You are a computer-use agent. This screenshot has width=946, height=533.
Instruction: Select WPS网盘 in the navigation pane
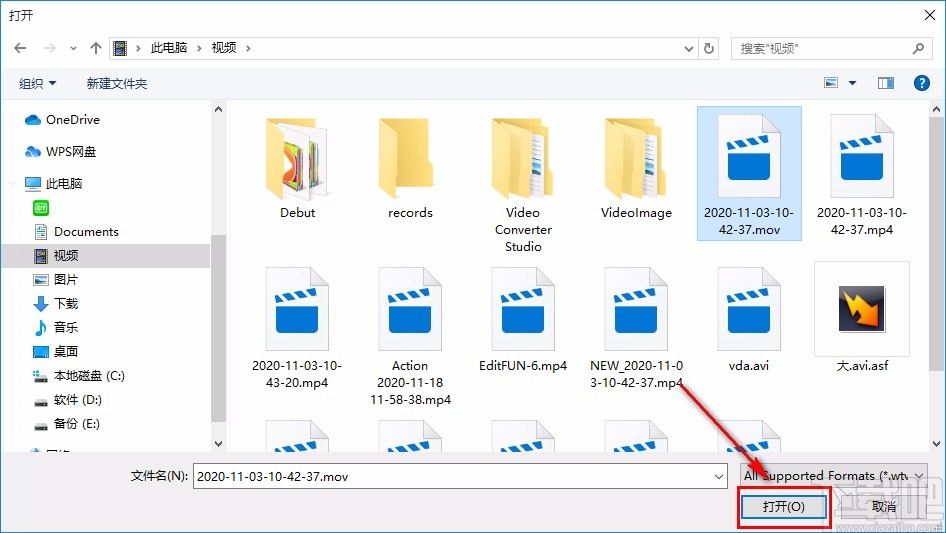tap(60, 152)
